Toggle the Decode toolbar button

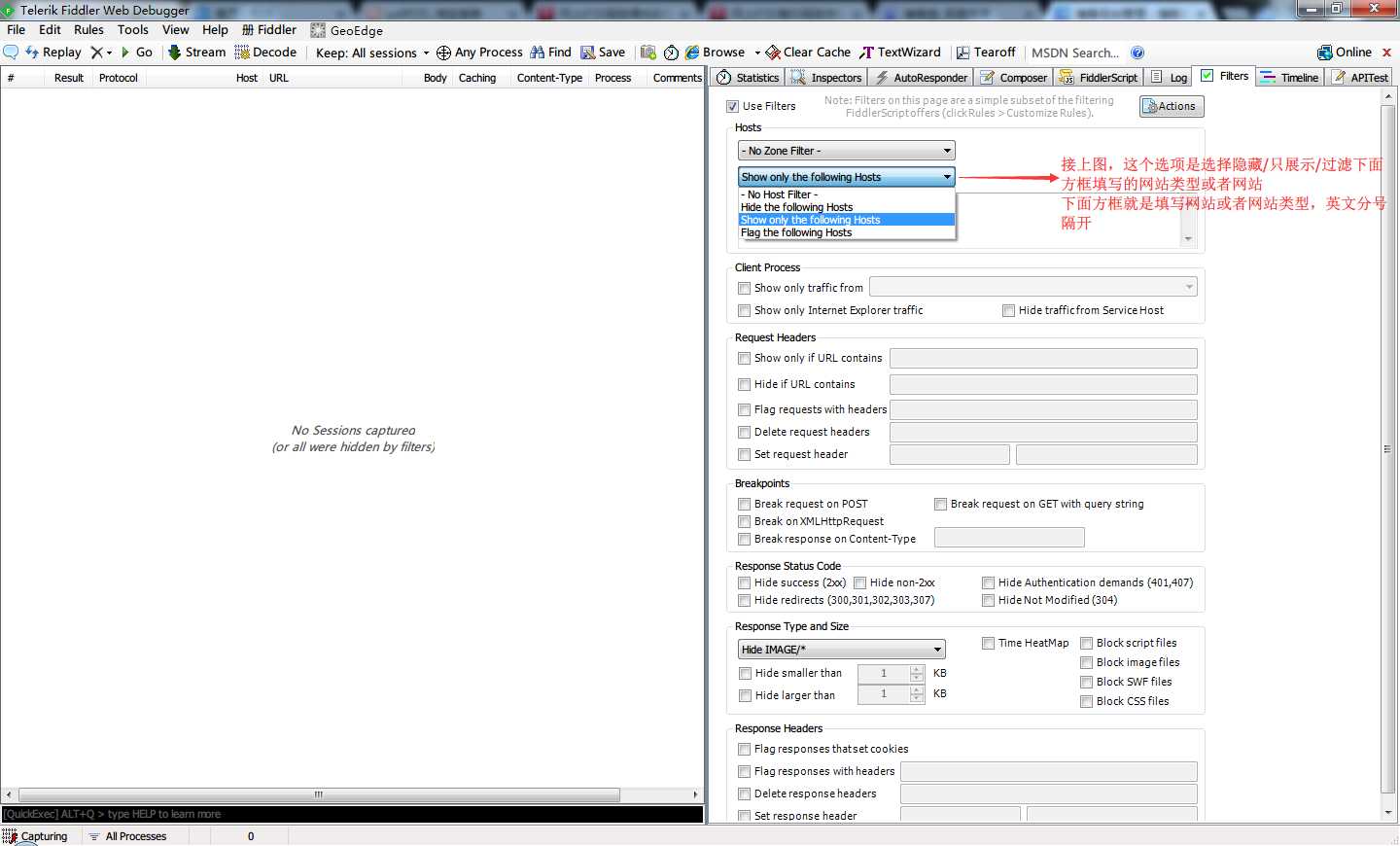265,53
